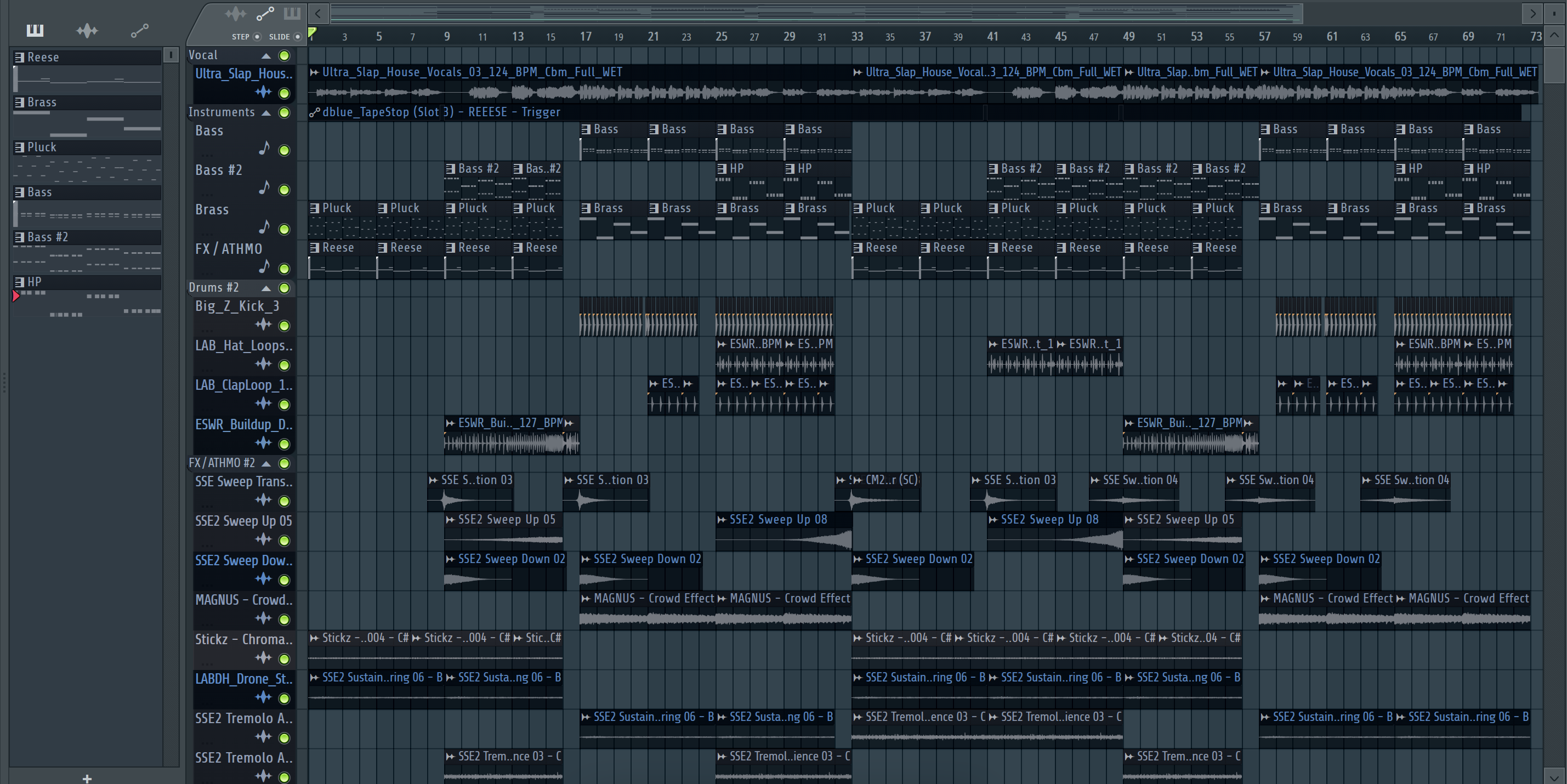Select pattern clip focus icon in playlist header

(292, 13)
